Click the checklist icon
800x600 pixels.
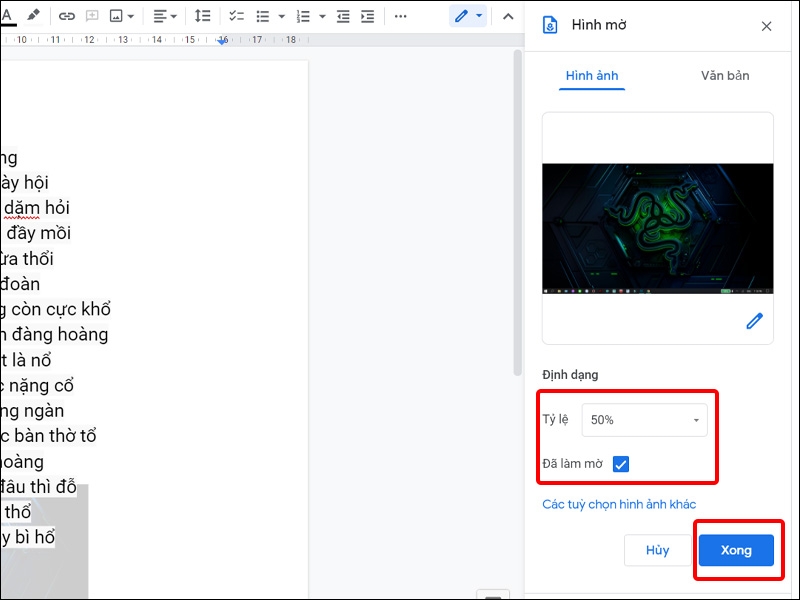(x=236, y=16)
